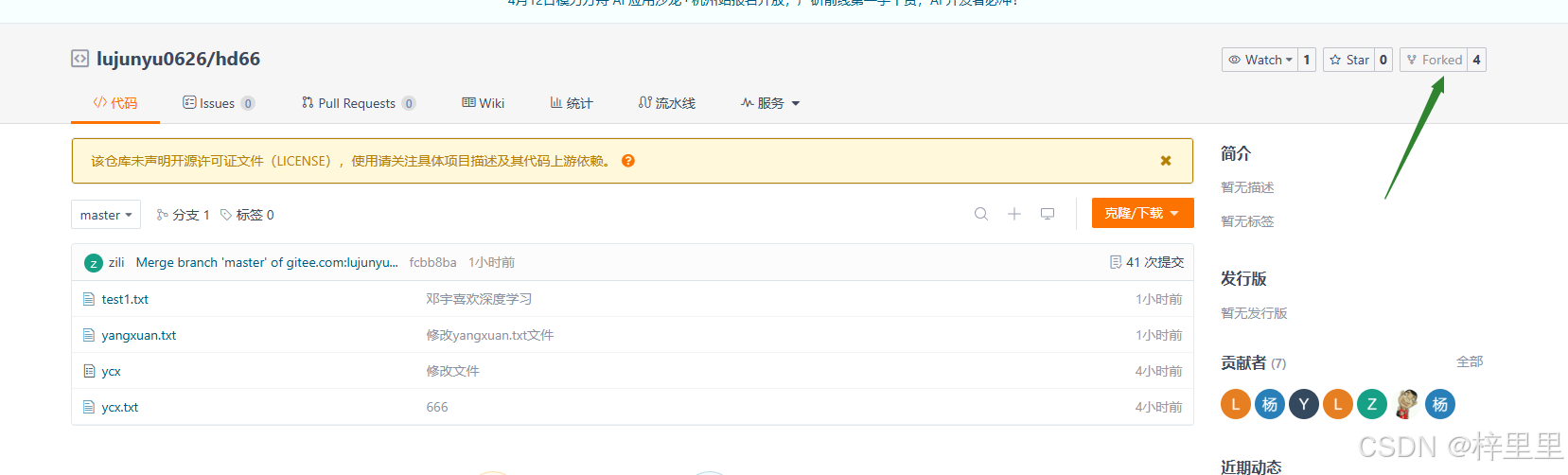Click the Watch count 1
Viewport: 1568px width, 475px height.
1307,60
